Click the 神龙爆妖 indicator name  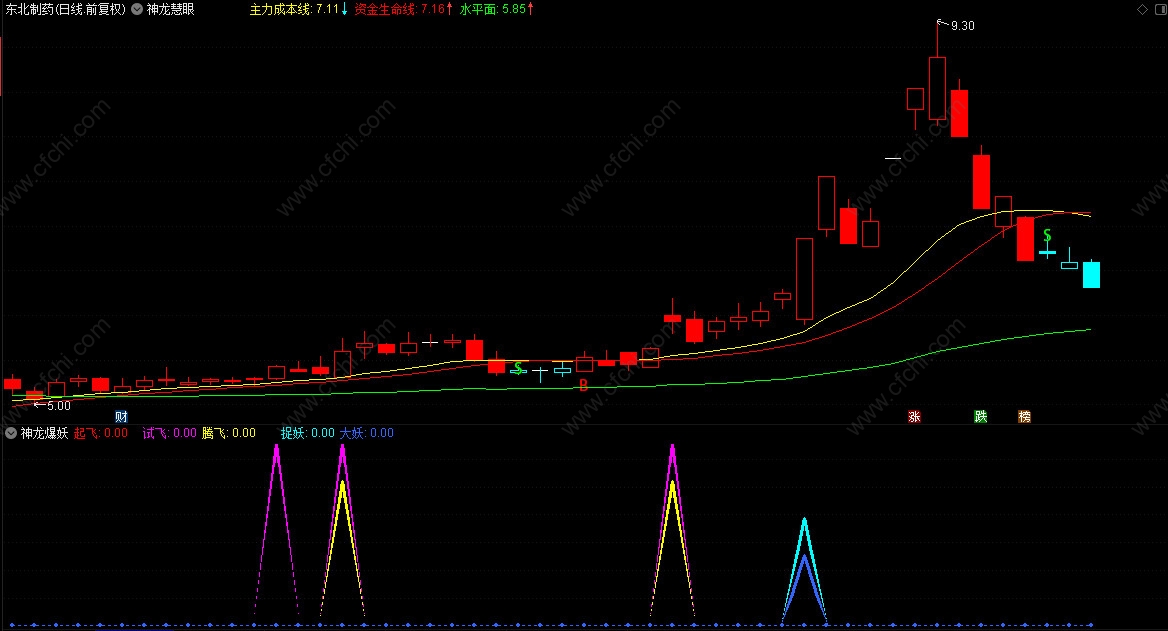(45, 433)
